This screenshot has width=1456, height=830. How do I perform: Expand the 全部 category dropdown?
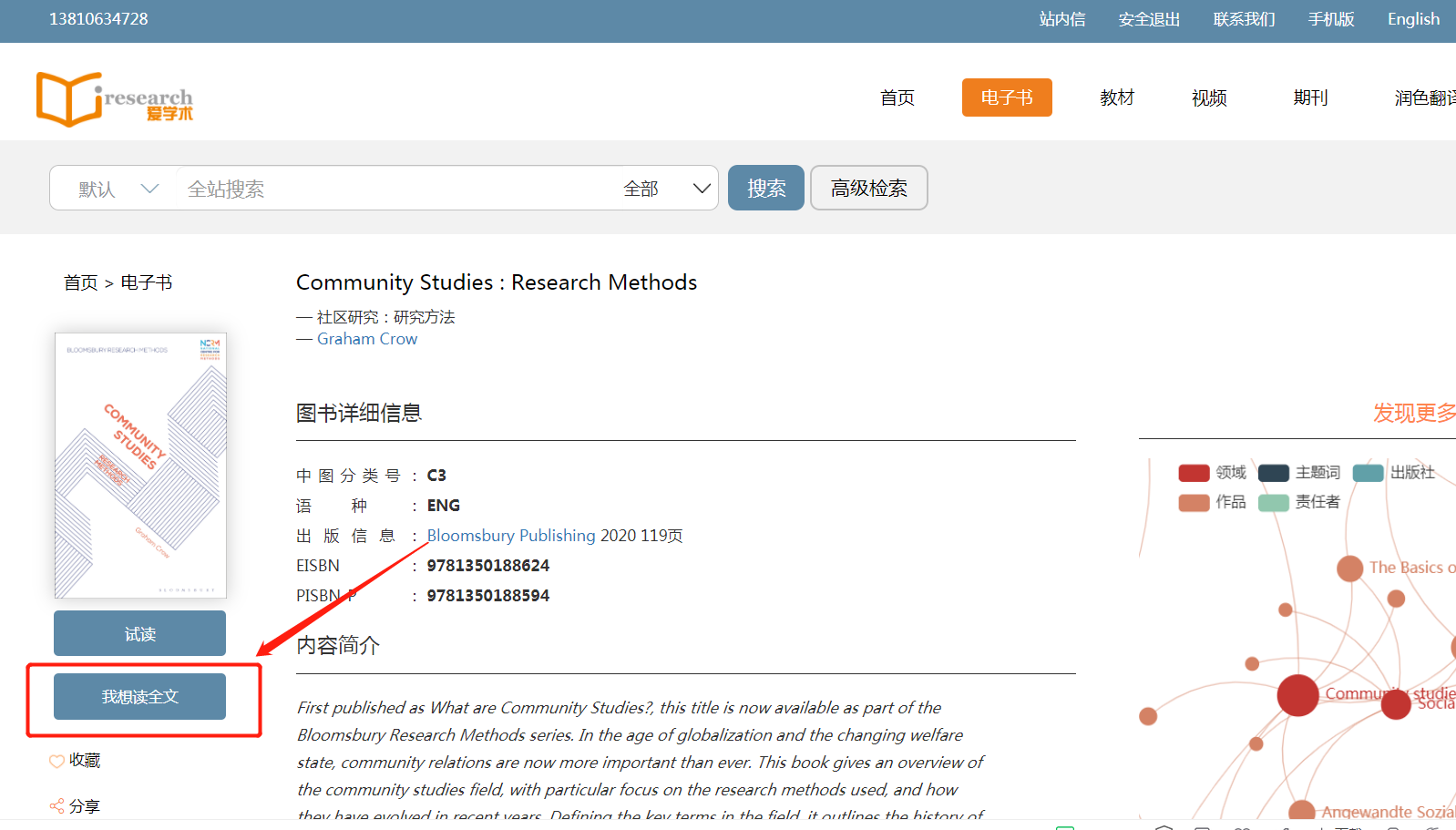click(x=666, y=189)
